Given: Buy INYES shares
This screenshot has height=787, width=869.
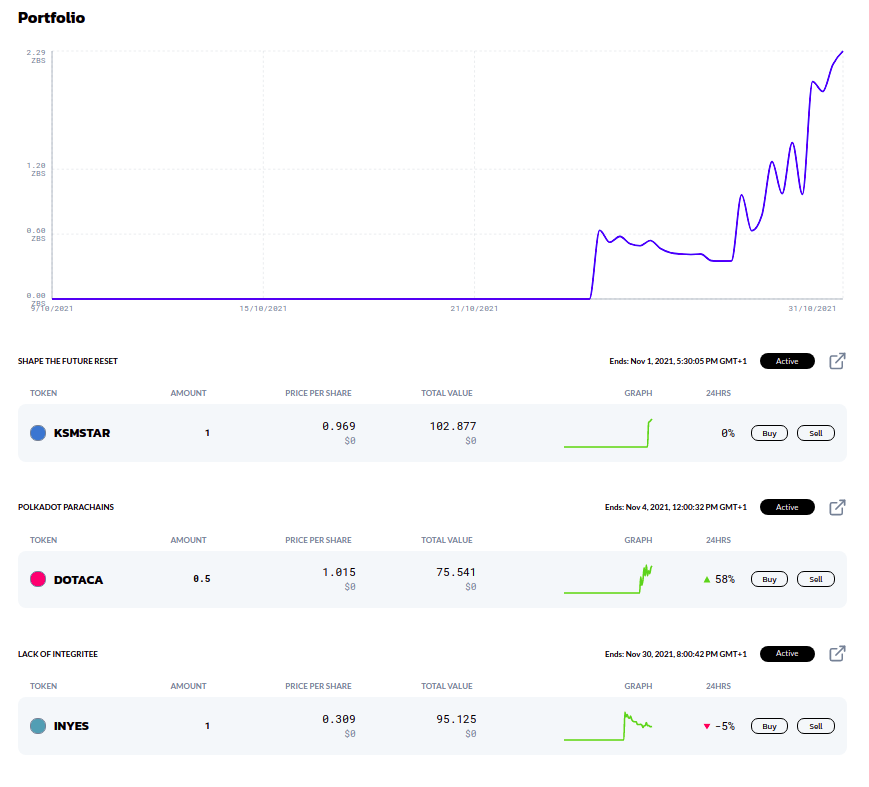Looking at the screenshot, I should coord(769,726).
